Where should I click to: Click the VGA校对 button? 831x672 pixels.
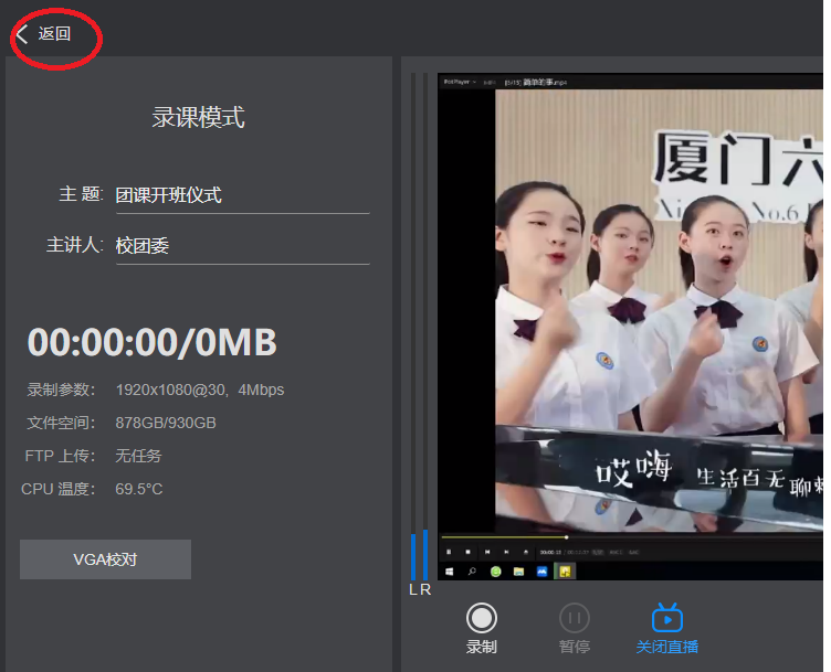click(x=105, y=560)
